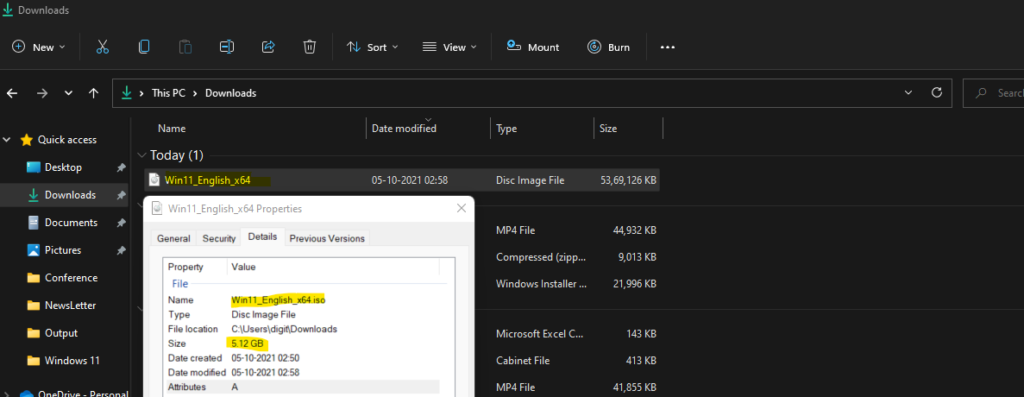This screenshot has height=397, width=1024.
Task: Open the See more ellipsis menu
Action: pos(667,47)
